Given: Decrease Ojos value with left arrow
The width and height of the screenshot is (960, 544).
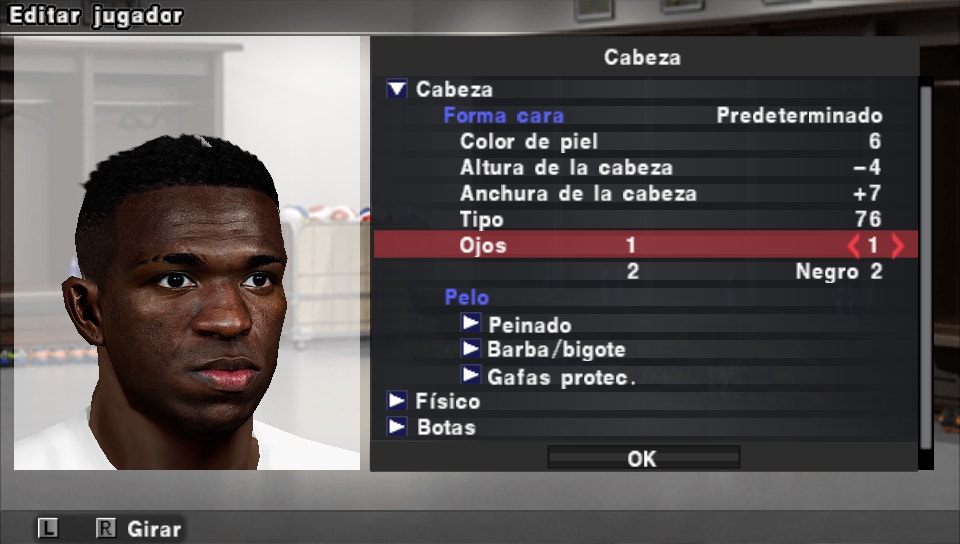Looking at the screenshot, I should pos(853,246).
